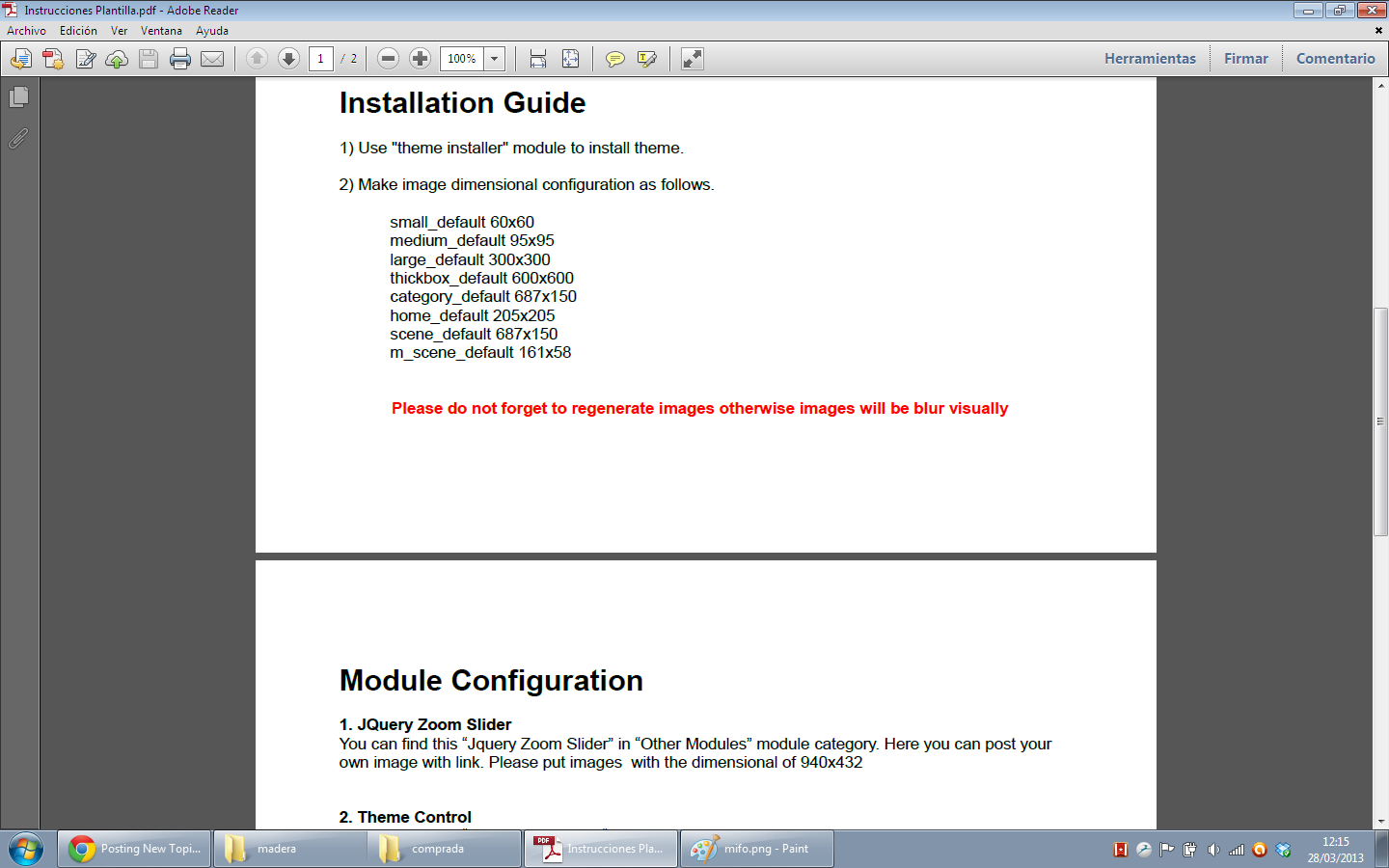Click the fit one full page icon
This screenshot has height=868, width=1389.
[570, 59]
